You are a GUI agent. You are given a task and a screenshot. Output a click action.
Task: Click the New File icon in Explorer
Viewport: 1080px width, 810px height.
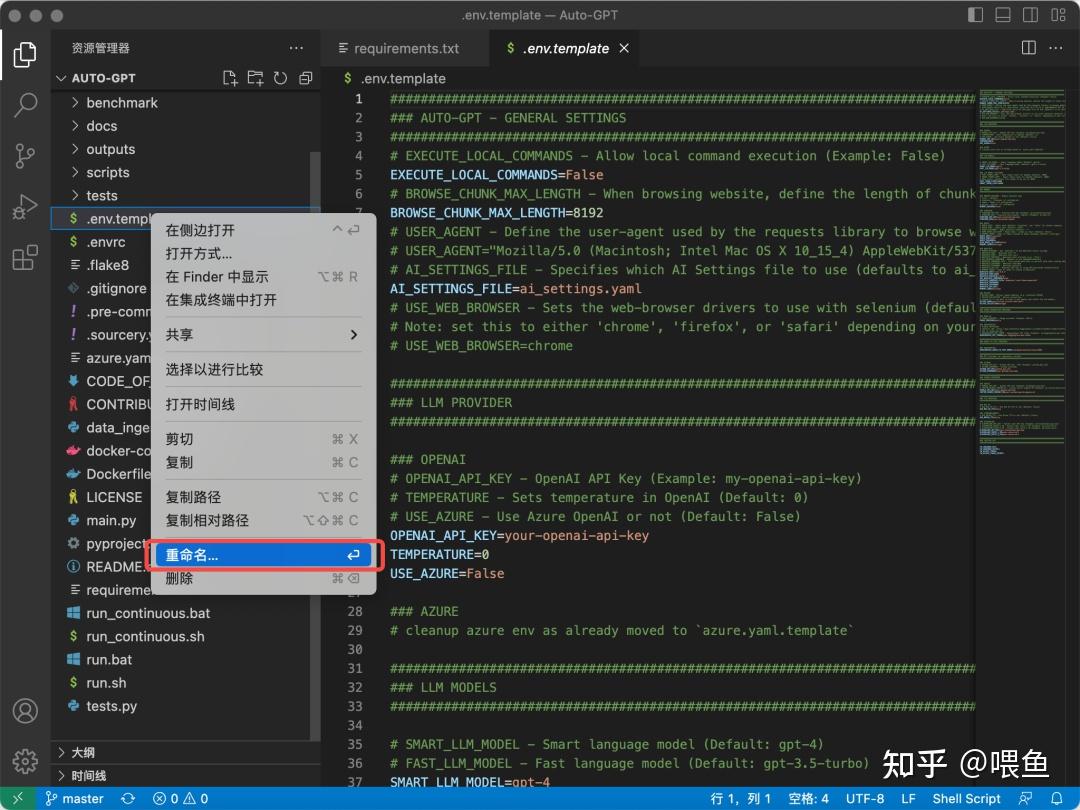tap(229, 77)
